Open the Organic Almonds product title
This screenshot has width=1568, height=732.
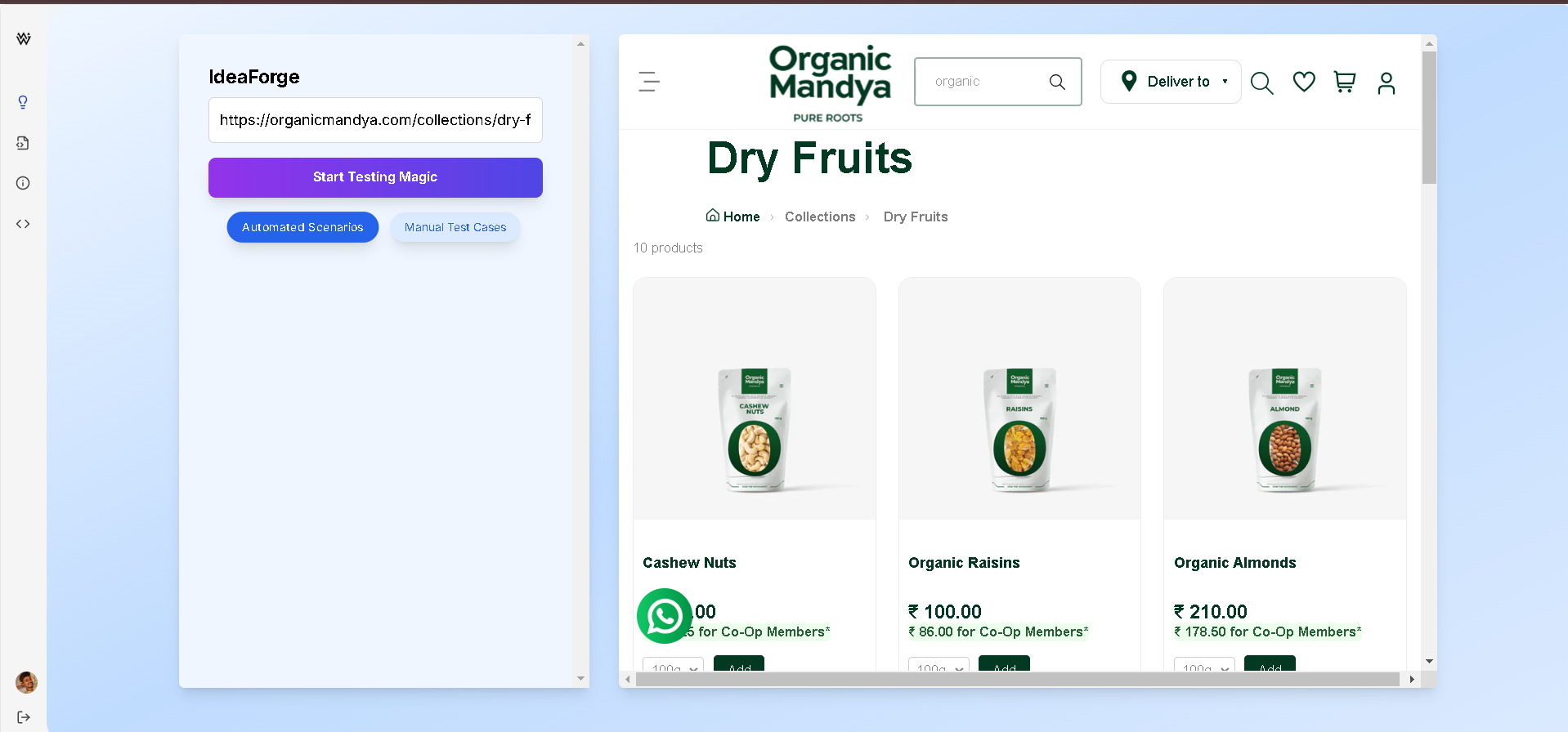tap(1234, 563)
